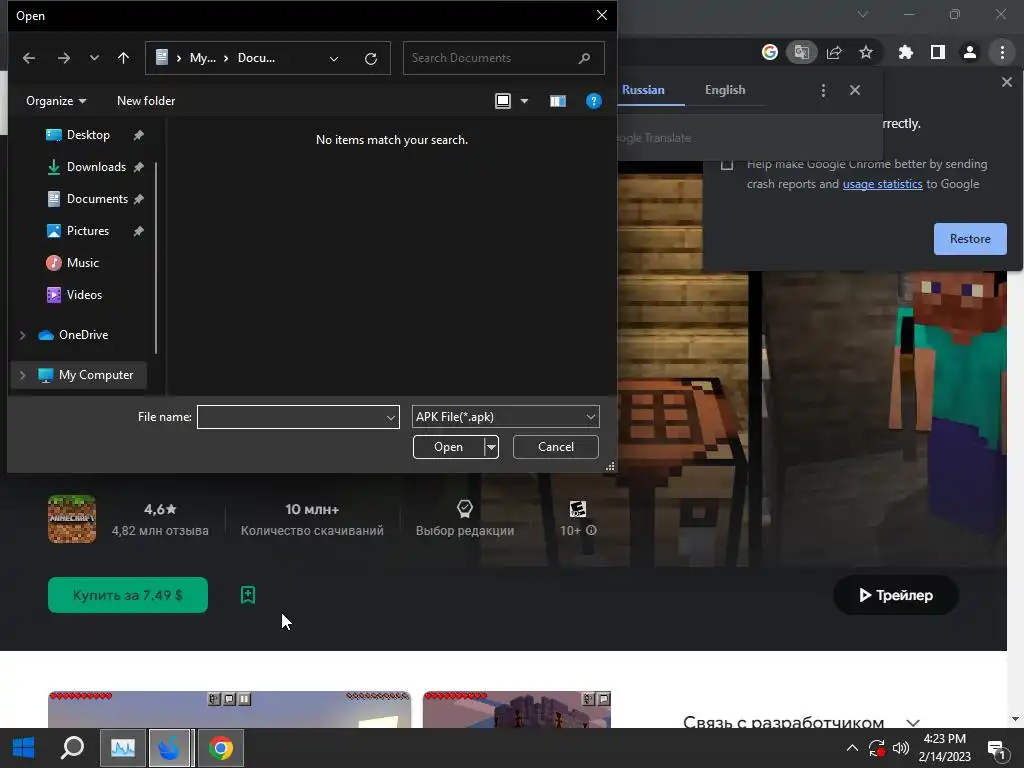Image resolution: width=1024 pixels, height=768 pixels.
Task: Click the My... path segment in address bar
Action: click(x=202, y=58)
